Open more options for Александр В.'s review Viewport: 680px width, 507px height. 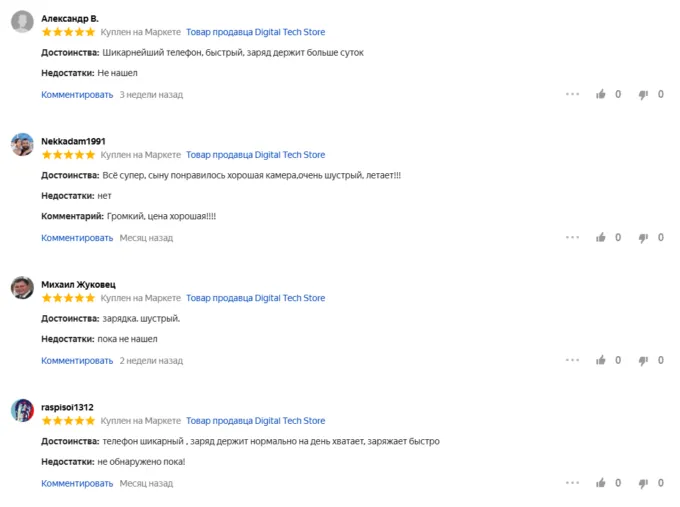tap(572, 94)
